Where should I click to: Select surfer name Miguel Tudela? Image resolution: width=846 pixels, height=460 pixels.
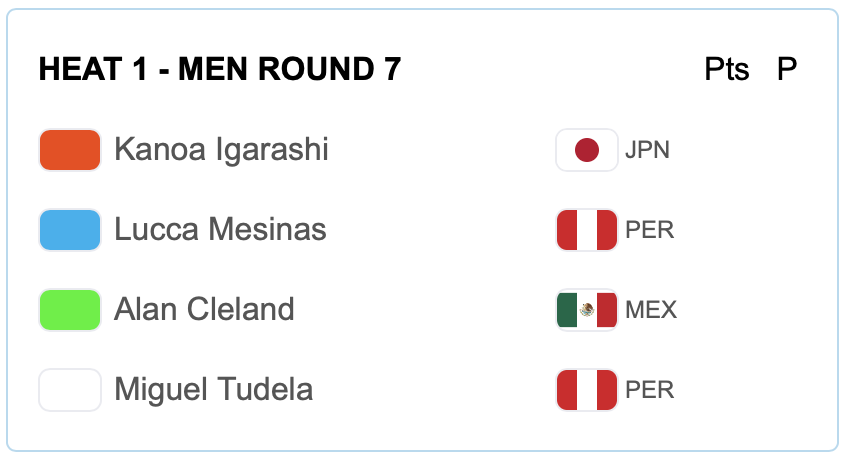coord(213,390)
